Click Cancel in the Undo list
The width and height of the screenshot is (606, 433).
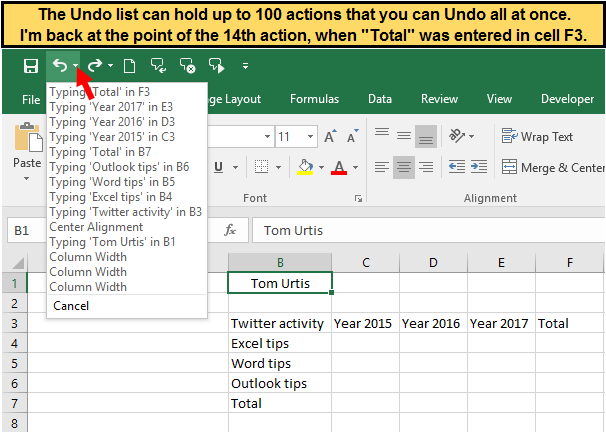126,306
